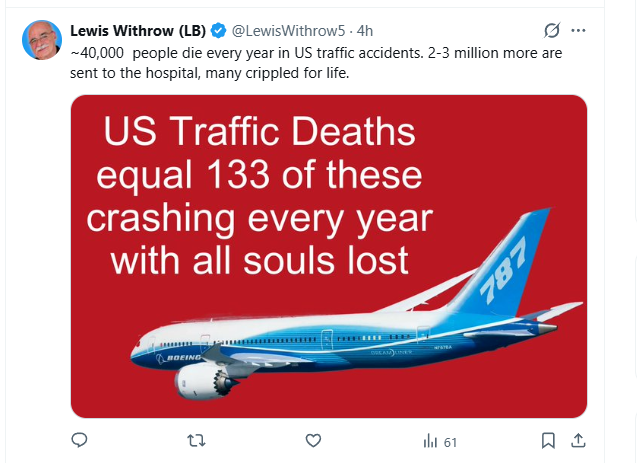This screenshot has height=463, width=637.
Task: Share the post via the share icon
Action: (x=577, y=440)
